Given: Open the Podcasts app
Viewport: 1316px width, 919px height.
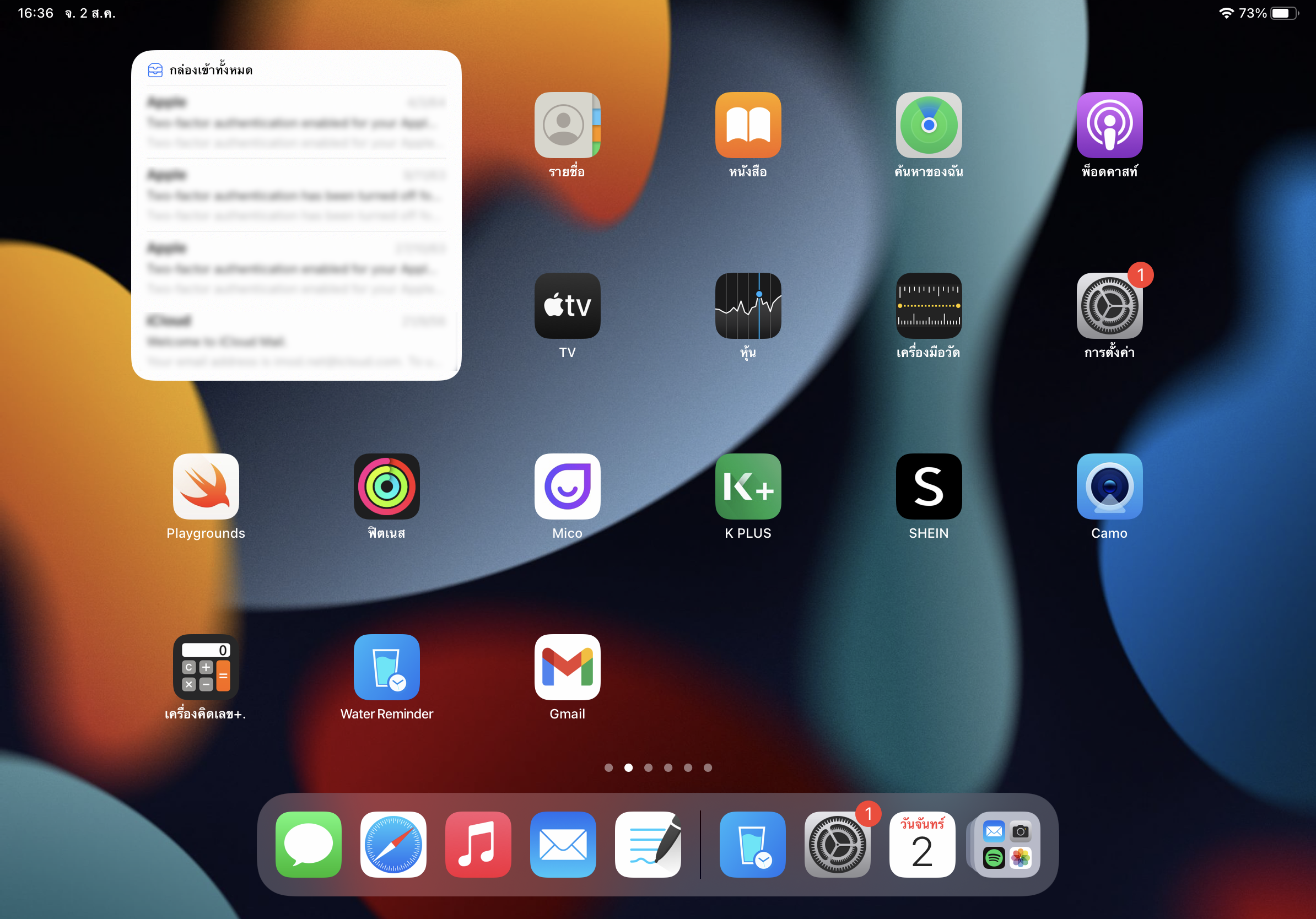Looking at the screenshot, I should pos(1109,125).
